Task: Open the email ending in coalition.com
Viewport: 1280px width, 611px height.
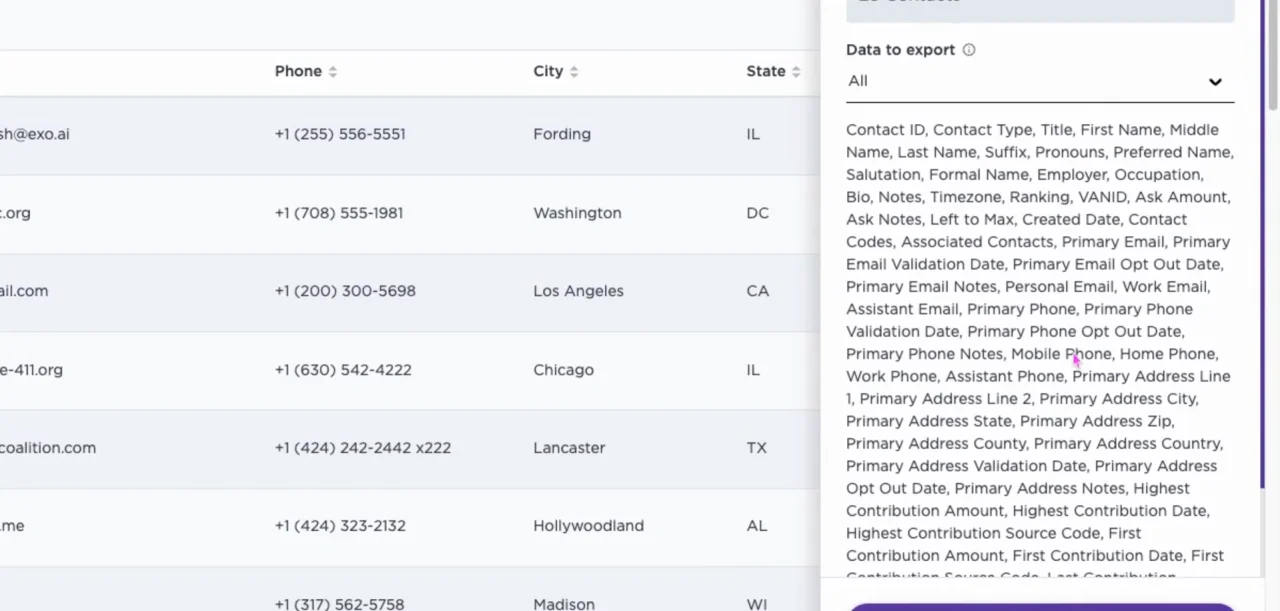Action: pos(48,448)
